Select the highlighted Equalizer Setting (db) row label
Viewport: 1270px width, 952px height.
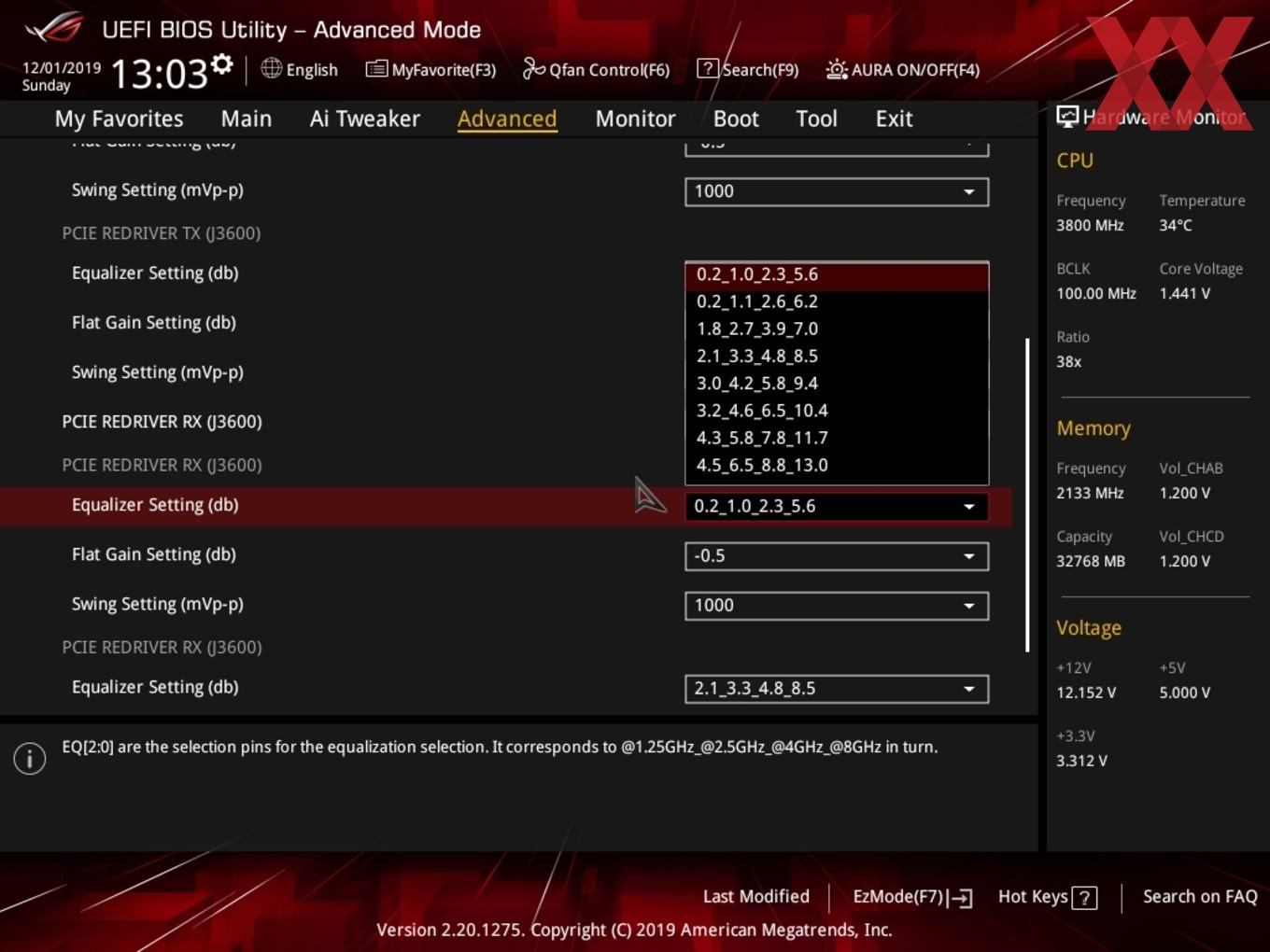click(155, 505)
